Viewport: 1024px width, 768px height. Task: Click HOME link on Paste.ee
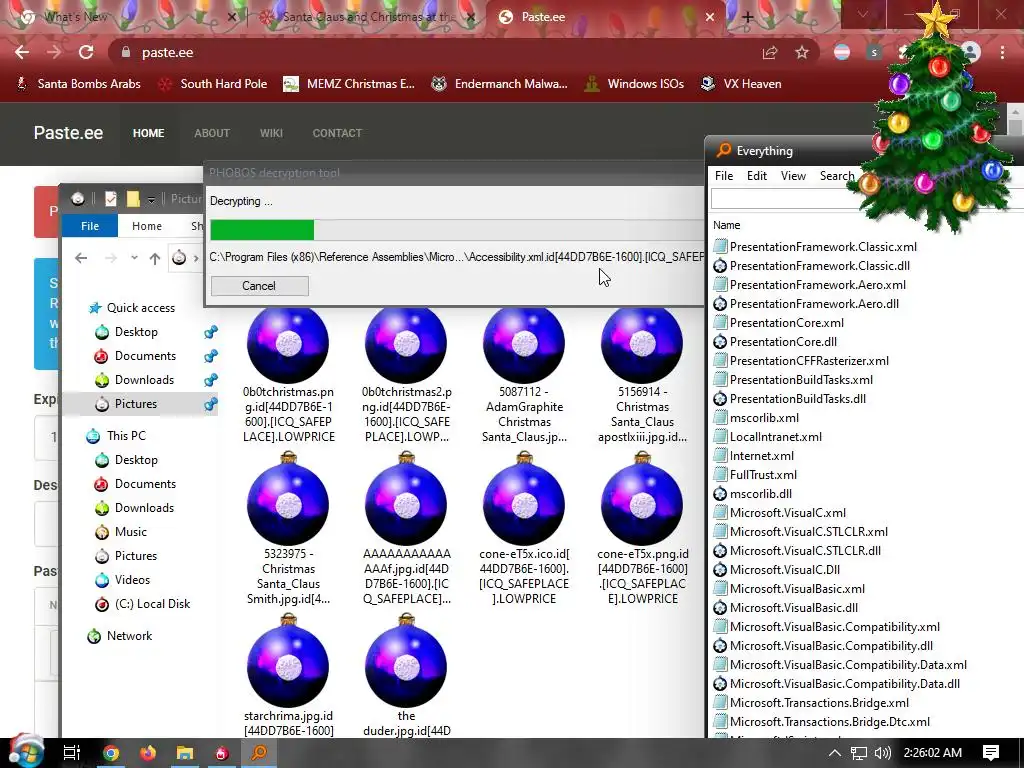pos(148,133)
